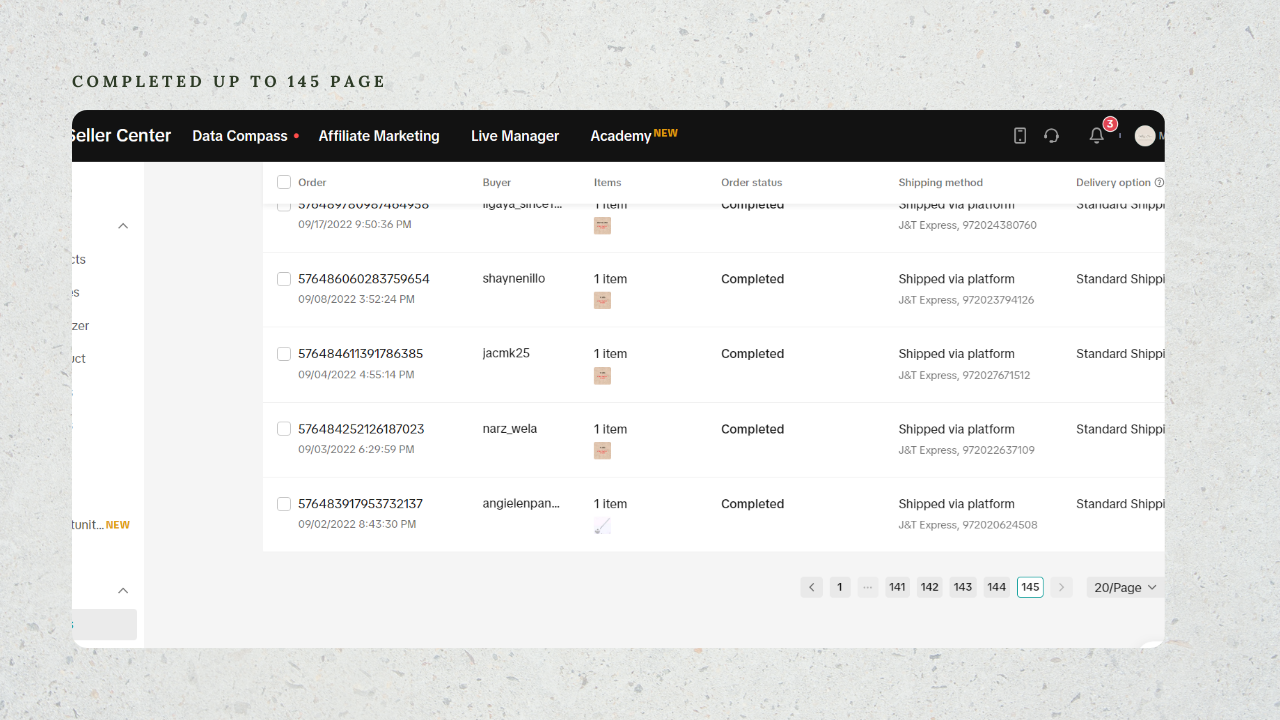Click buyer name narz_wela
Screen dimensions: 1280x720
[510, 429]
